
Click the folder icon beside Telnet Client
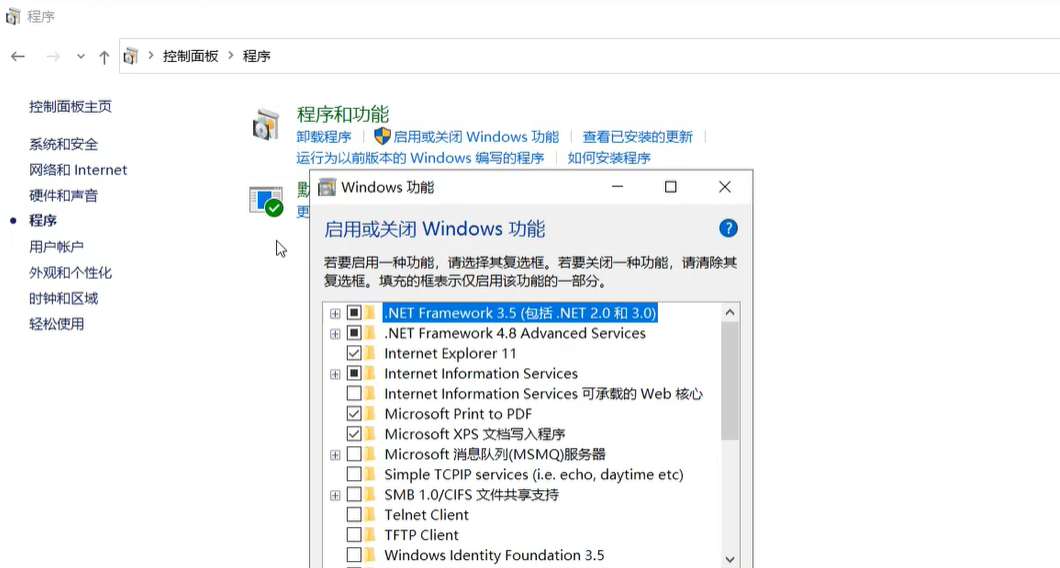pos(370,515)
